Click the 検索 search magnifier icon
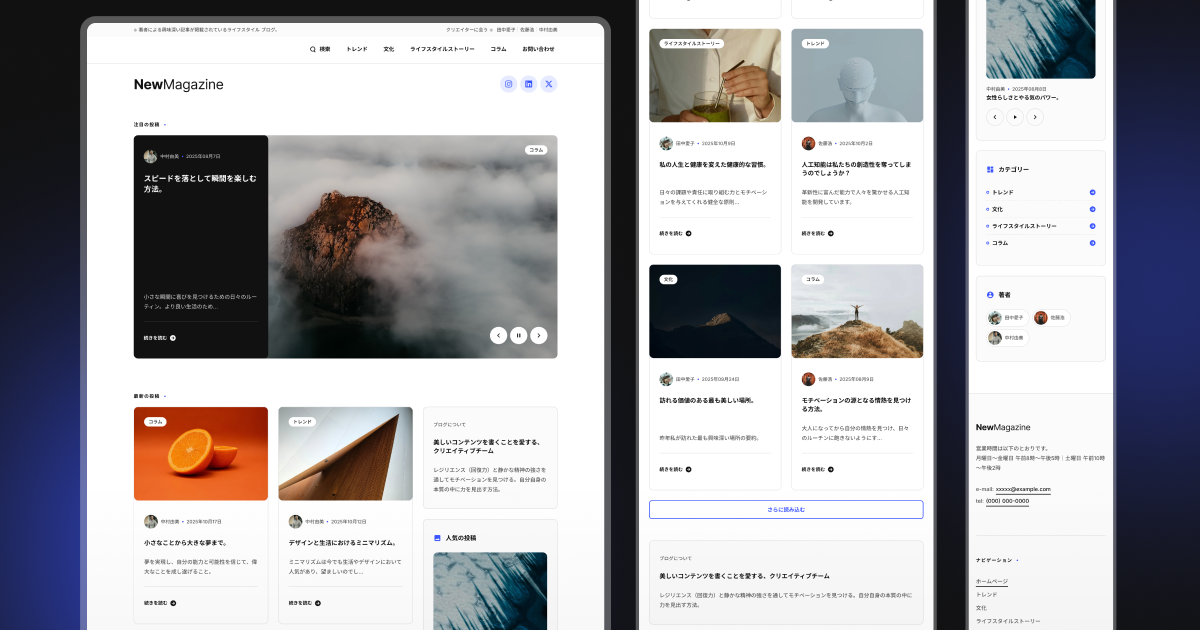This screenshot has height=630, width=1200. 312,48
